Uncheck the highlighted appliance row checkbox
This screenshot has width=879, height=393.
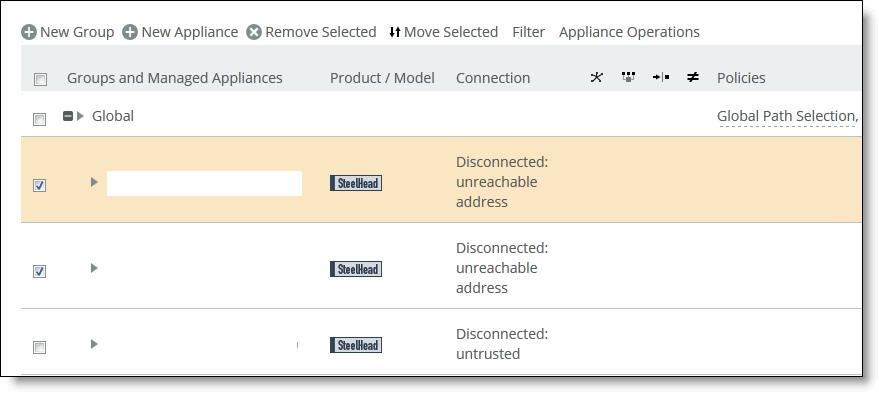[39, 185]
